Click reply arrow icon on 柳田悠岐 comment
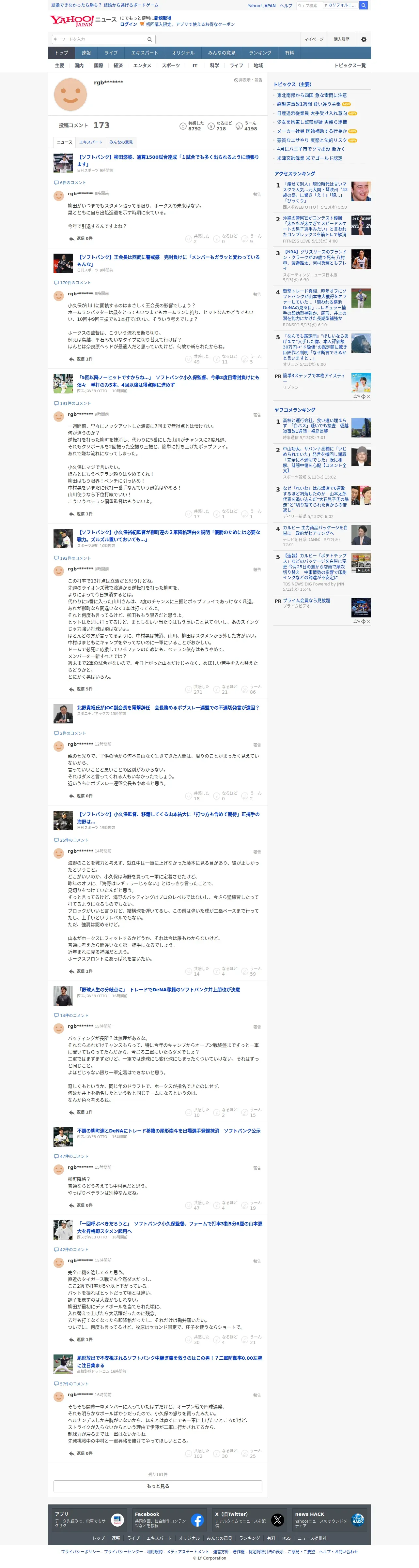The height and width of the screenshot is (1568, 419). [71, 238]
